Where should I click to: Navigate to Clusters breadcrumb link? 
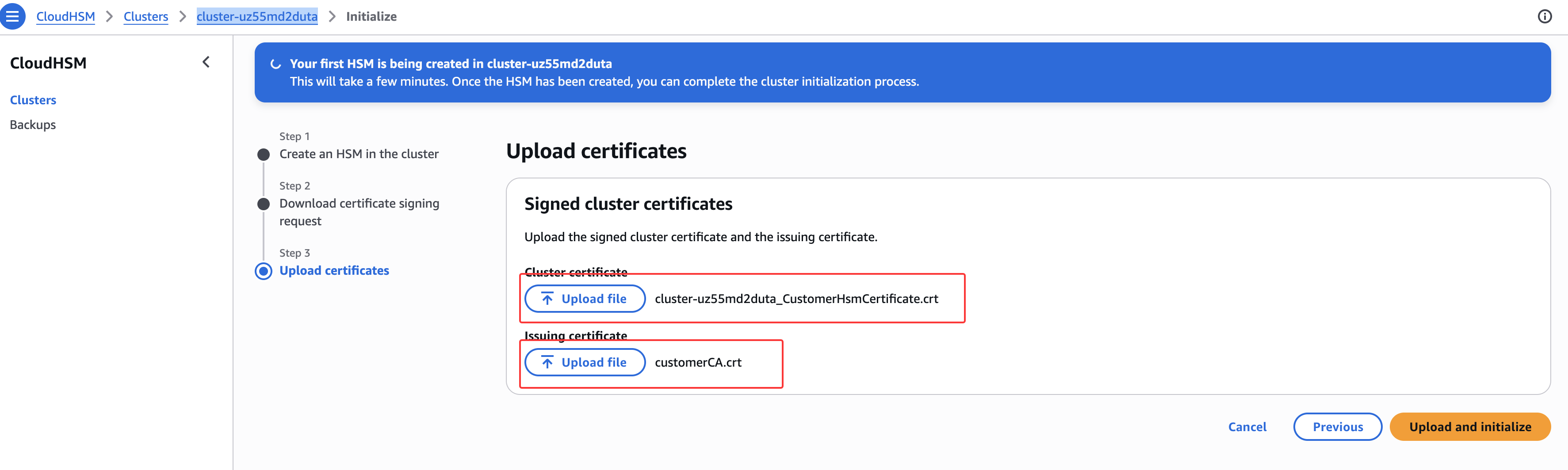pyautogui.click(x=145, y=16)
